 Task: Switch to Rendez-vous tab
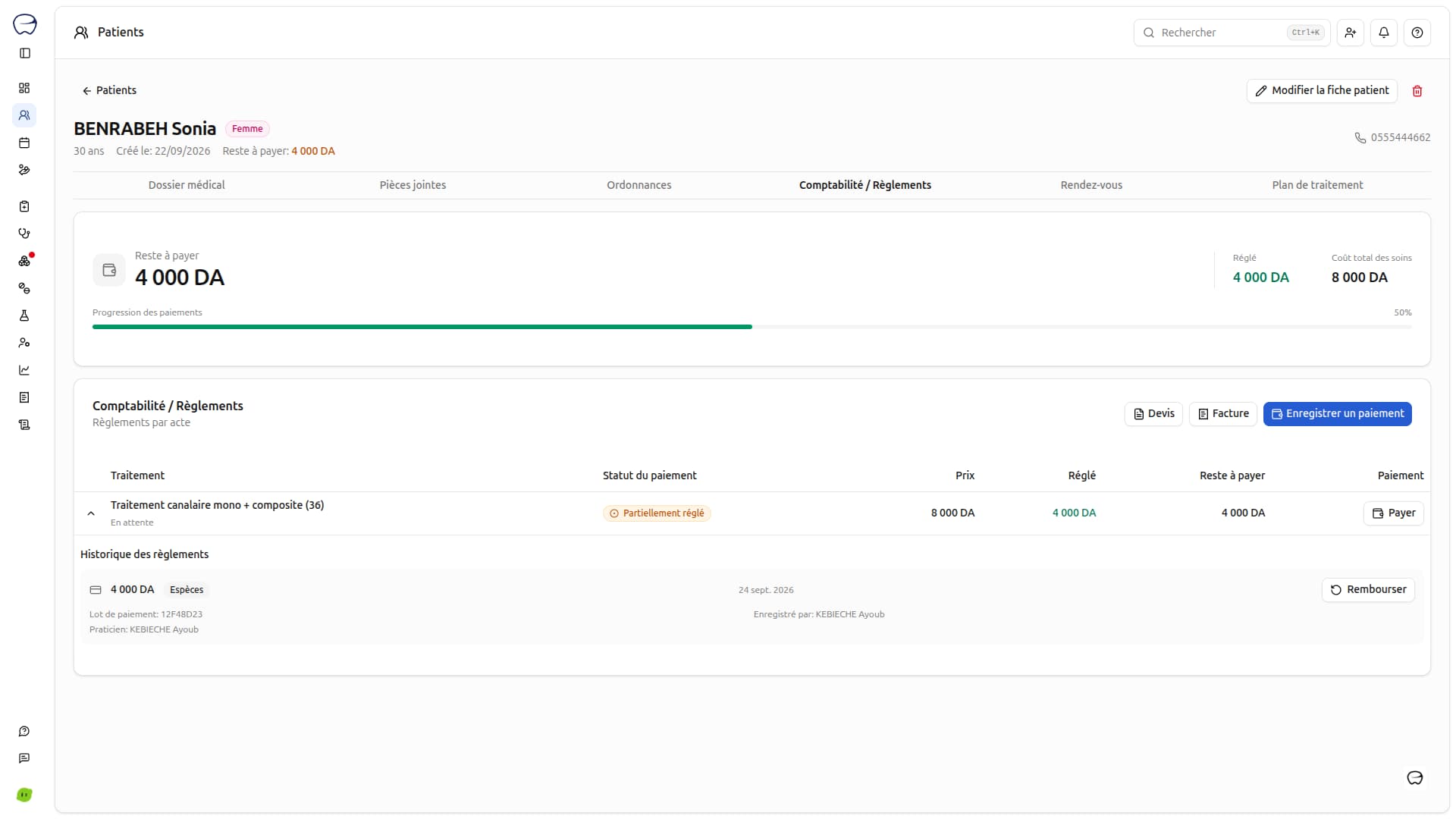pos(1091,185)
